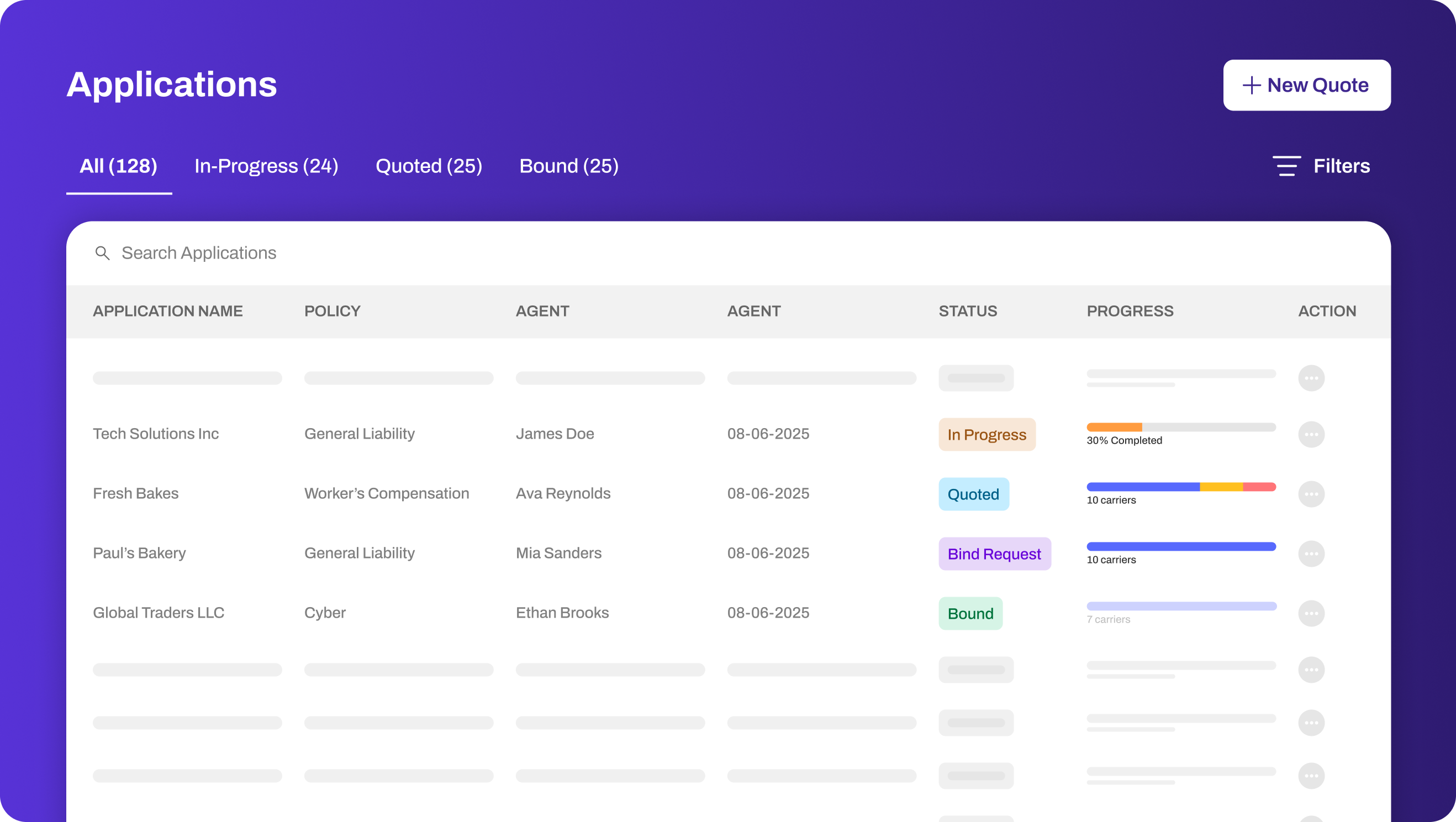Click the 30% Completed progress bar
Image resolution: width=1456 pixels, height=822 pixels.
click(1181, 428)
